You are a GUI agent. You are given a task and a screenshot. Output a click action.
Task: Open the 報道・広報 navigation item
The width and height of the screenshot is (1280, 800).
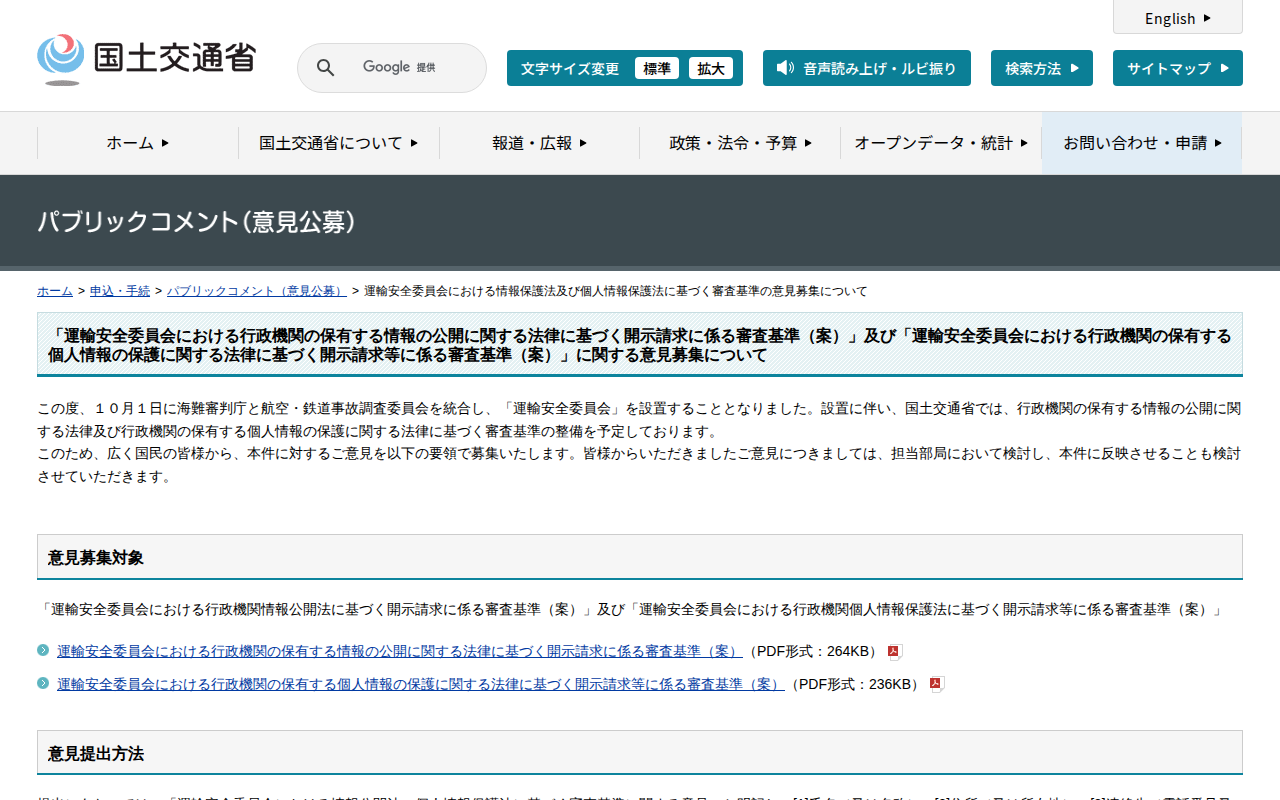(x=539, y=143)
